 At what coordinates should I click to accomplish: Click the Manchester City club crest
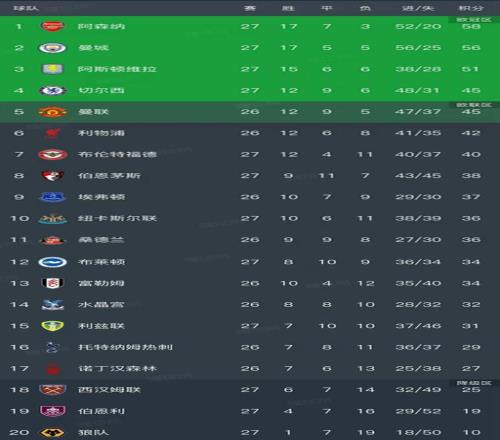(52, 48)
